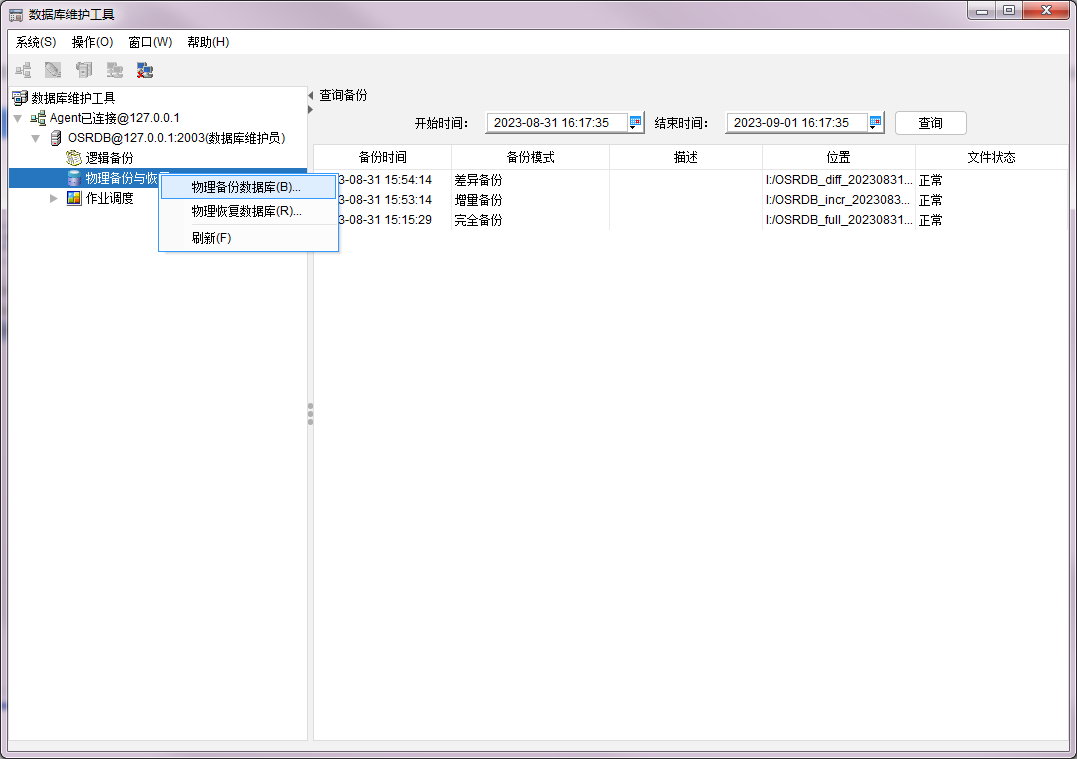The image size is (1077, 759).
Task: Open the 操作(O) menu
Action: pos(92,42)
